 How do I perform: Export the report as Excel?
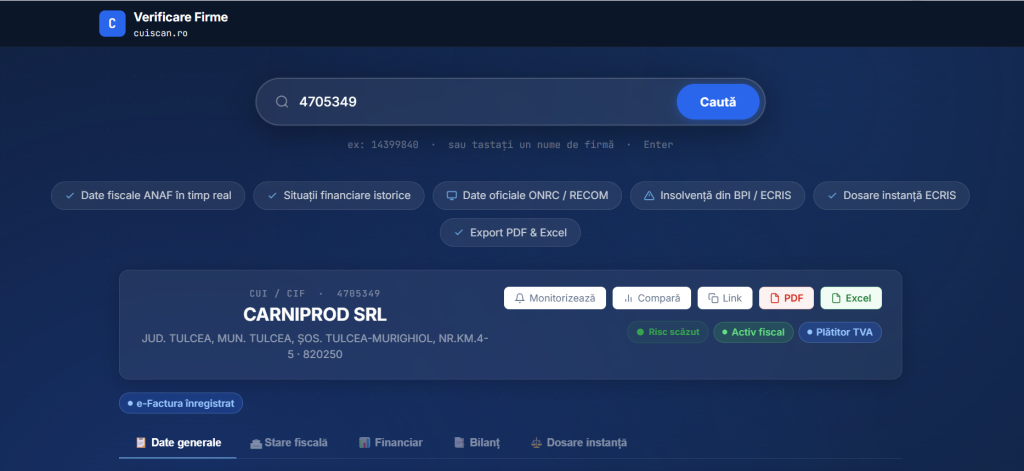pos(851,298)
